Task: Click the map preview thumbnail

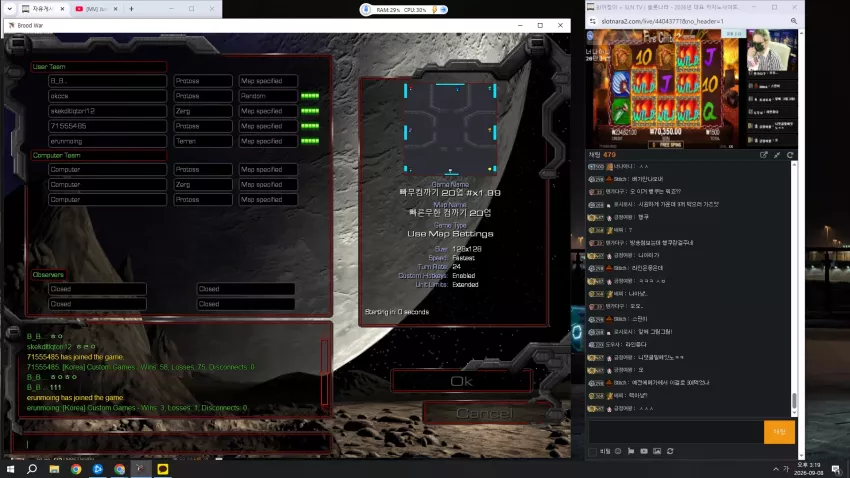Action: click(x=450, y=128)
